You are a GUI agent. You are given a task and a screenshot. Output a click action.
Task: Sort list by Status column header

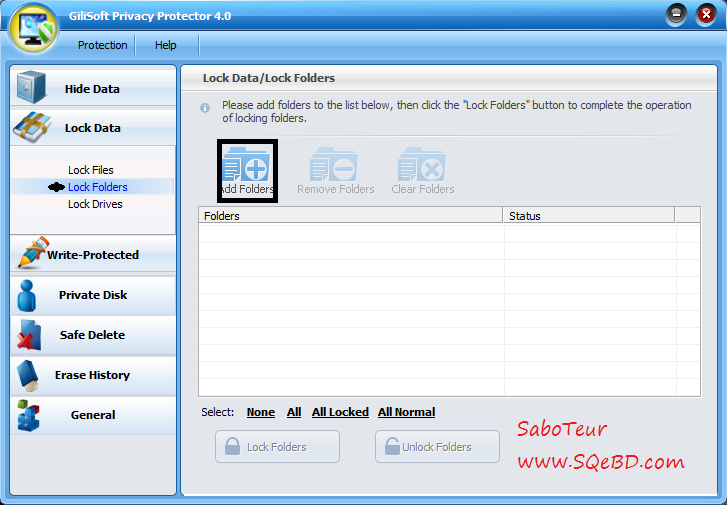coord(589,216)
